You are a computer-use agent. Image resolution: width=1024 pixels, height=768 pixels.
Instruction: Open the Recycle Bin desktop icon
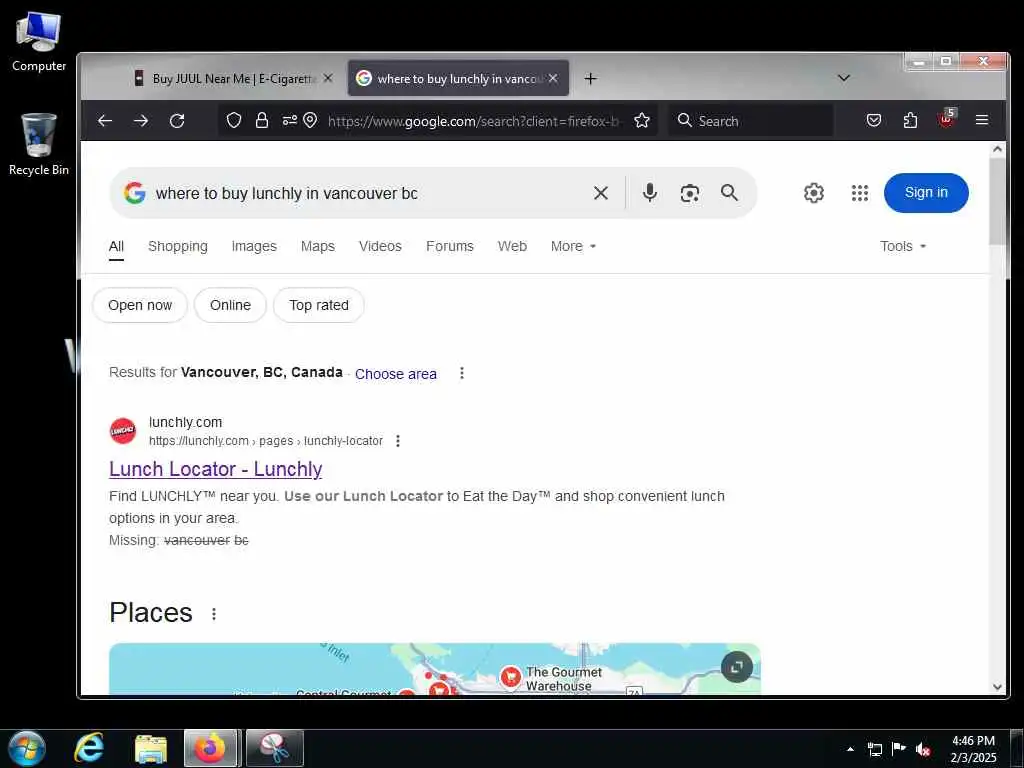click(39, 145)
